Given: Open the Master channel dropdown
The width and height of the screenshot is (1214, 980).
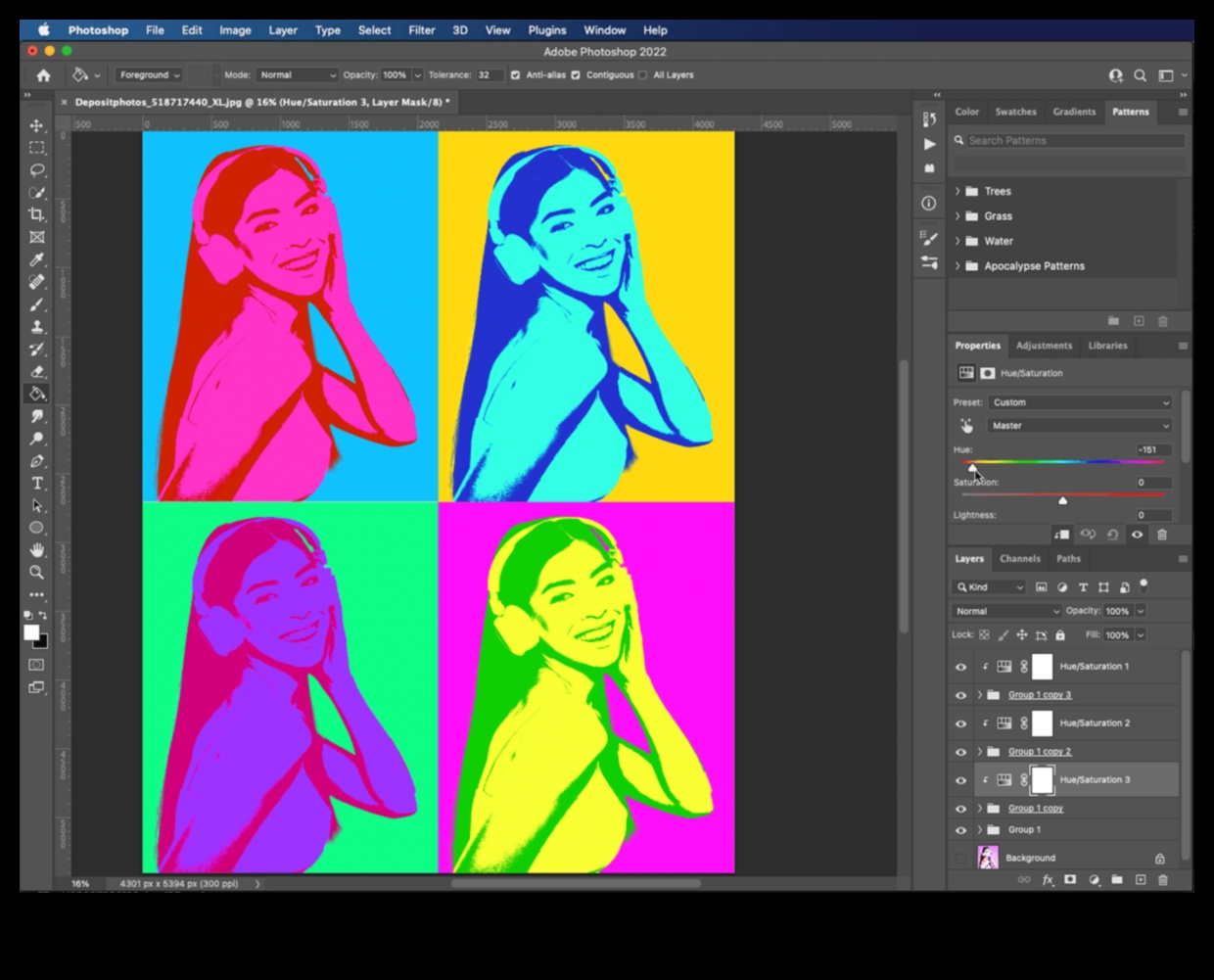Looking at the screenshot, I should tap(1080, 425).
